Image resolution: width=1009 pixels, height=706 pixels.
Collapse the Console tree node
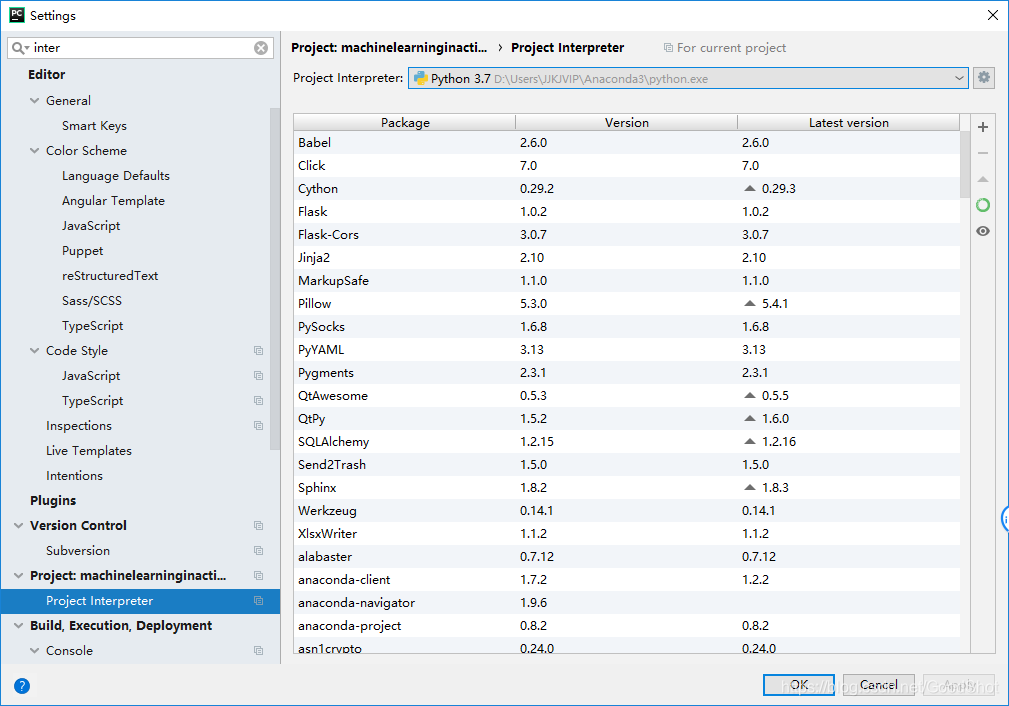[35, 651]
